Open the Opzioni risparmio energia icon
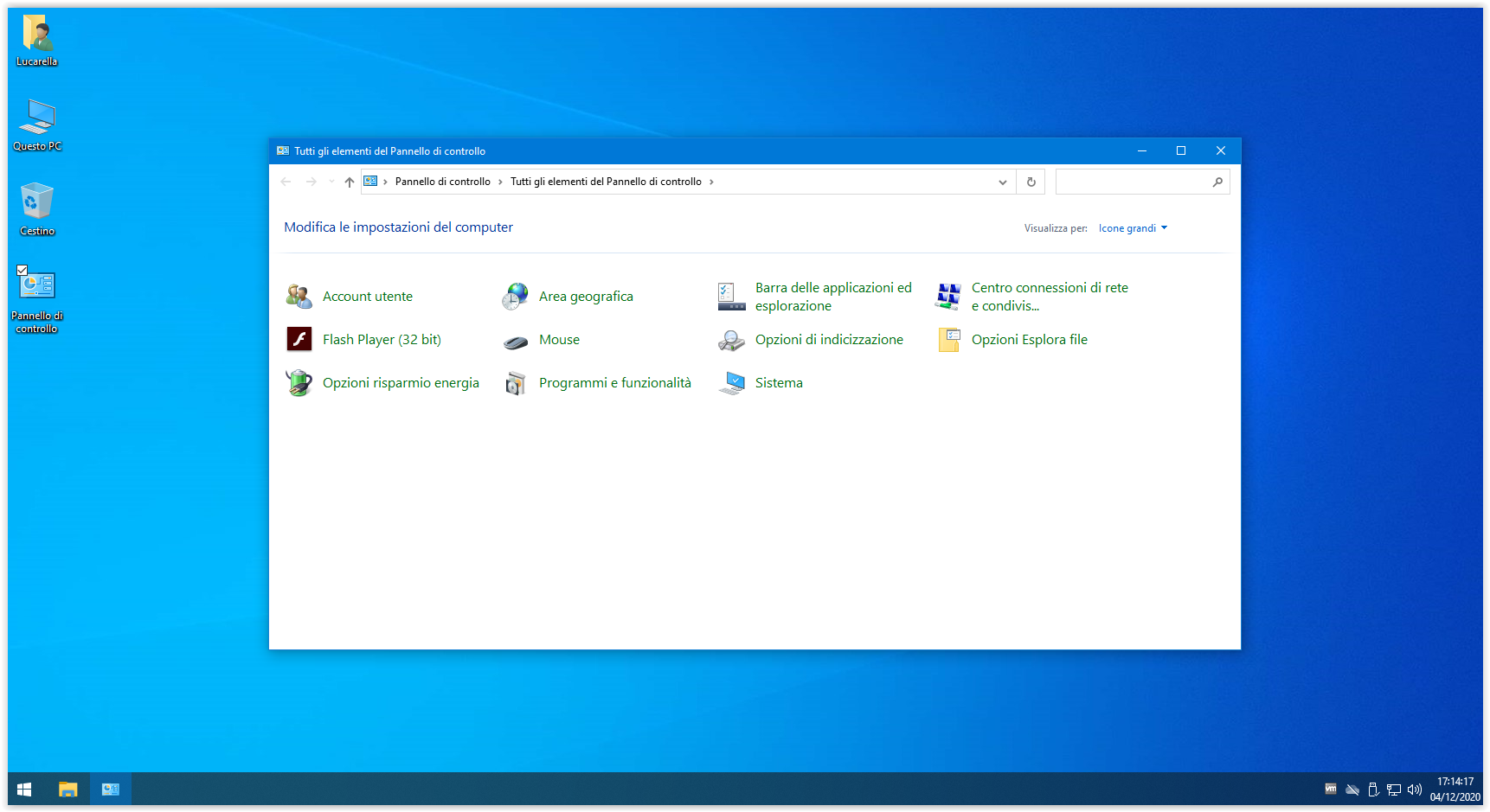The image size is (1490, 812). [299, 383]
